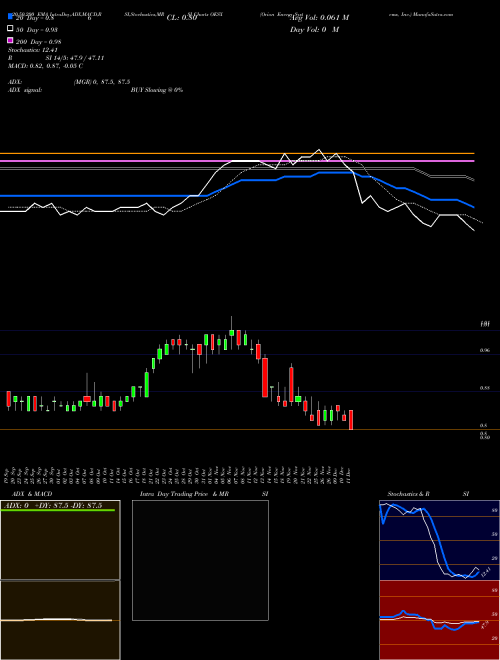Click the 'Stochastics & R' panel title
Image resolution: width=500 pixels, height=660 pixels.
coord(408,494)
